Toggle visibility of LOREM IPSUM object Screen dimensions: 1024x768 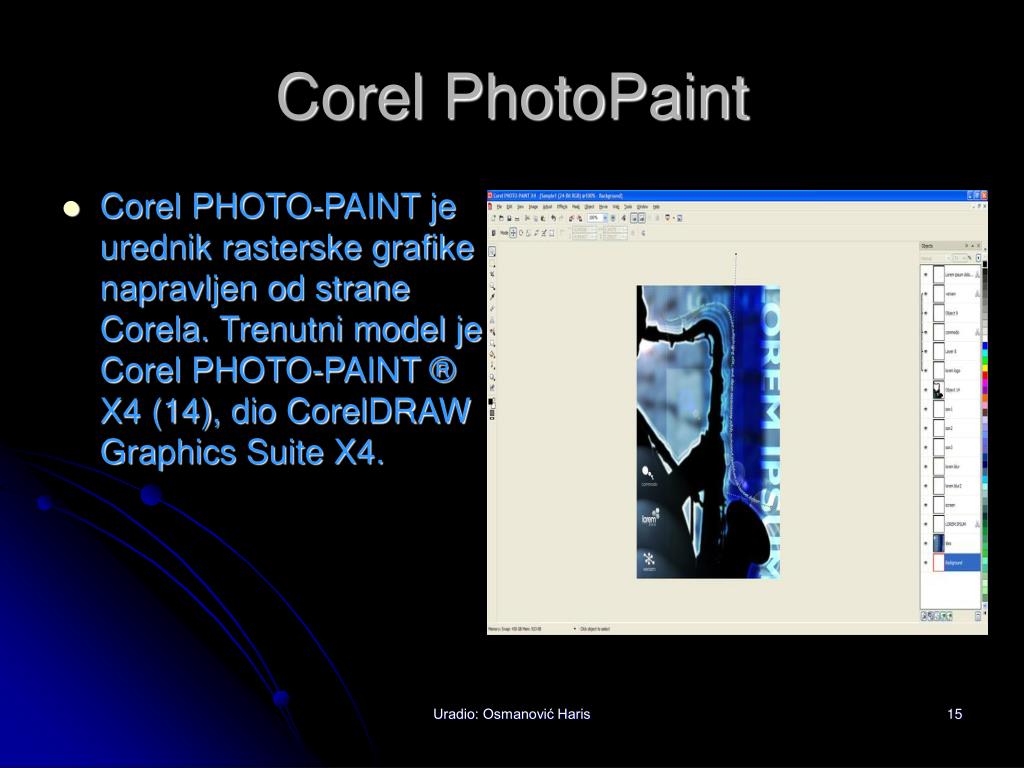click(925, 524)
